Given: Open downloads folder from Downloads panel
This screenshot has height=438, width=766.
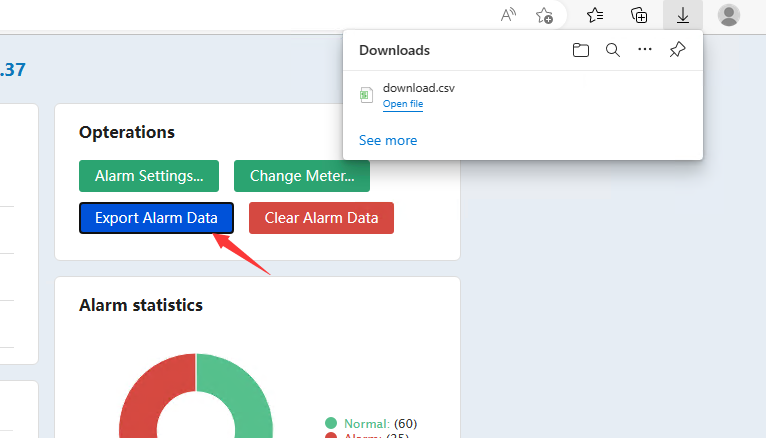Looking at the screenshot, I should pos(581,50).
